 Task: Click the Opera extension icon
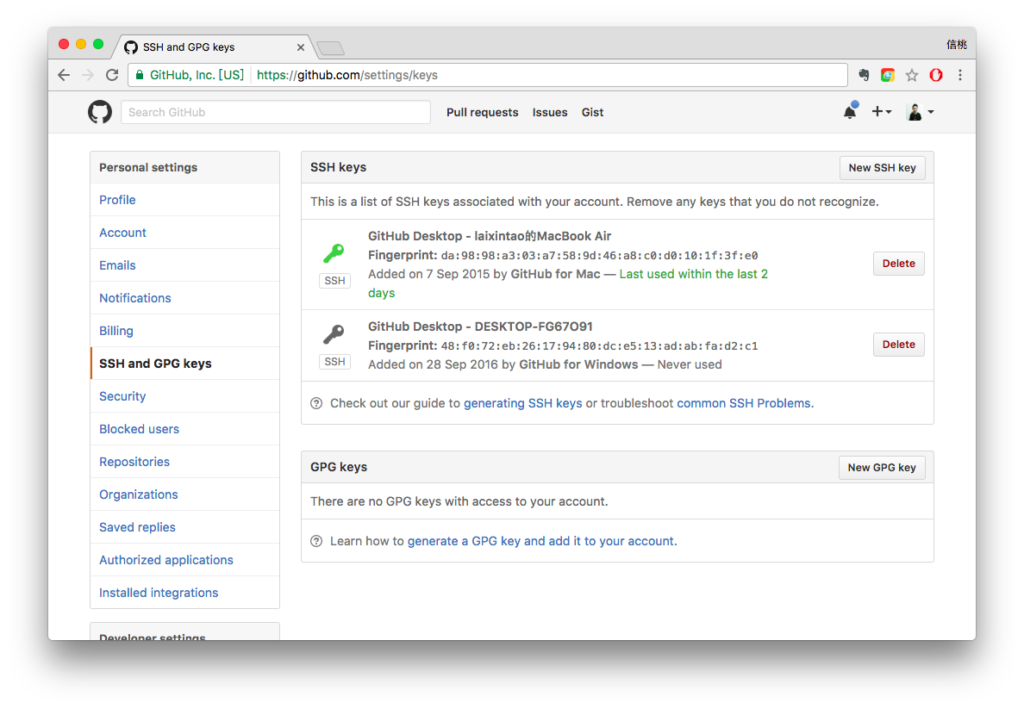click(936, 75)
